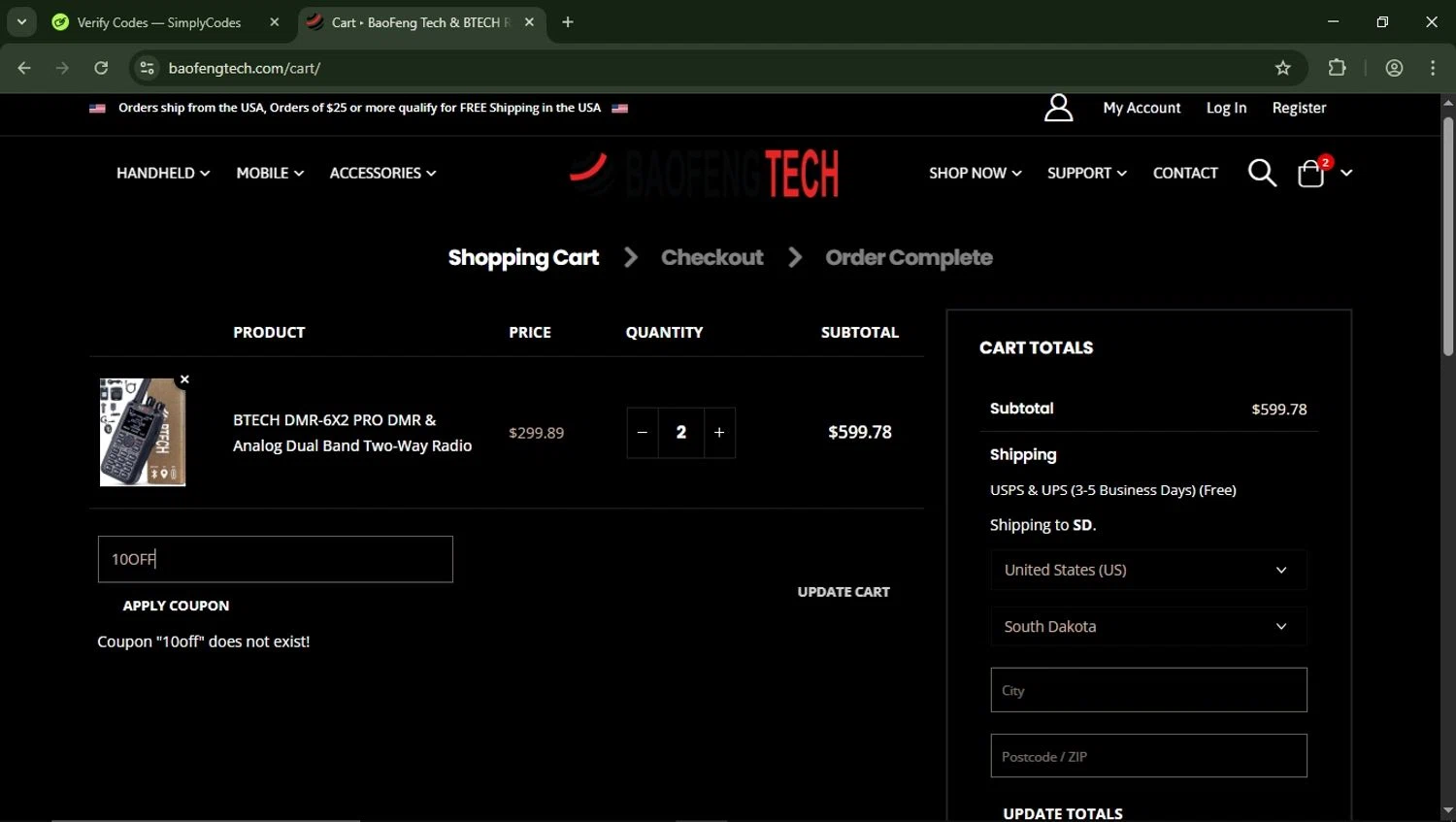Click free shipping USPS & UPS text
The width and height of the screenshot is (1456, 822).
(x=1112, y=490)
